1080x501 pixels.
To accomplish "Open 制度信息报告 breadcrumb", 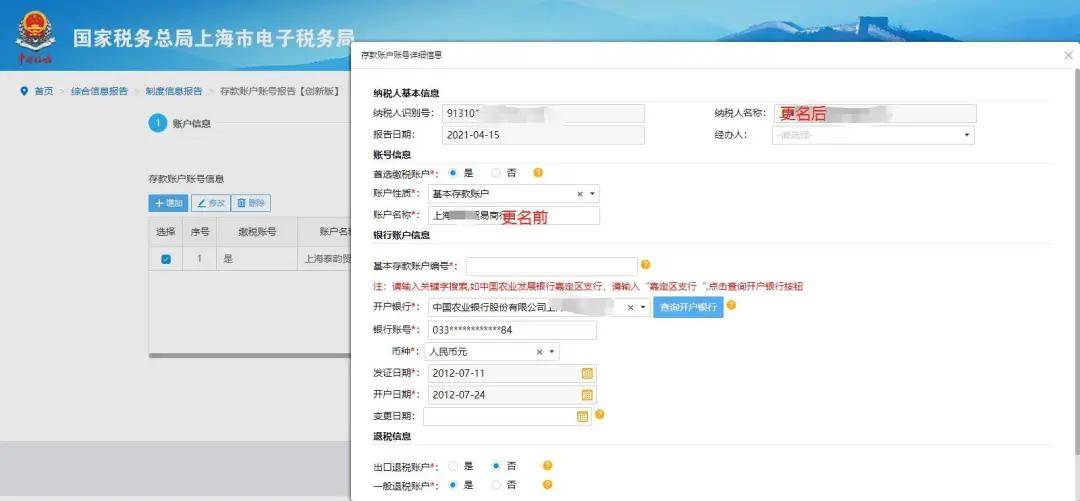I will pos(174,91).
